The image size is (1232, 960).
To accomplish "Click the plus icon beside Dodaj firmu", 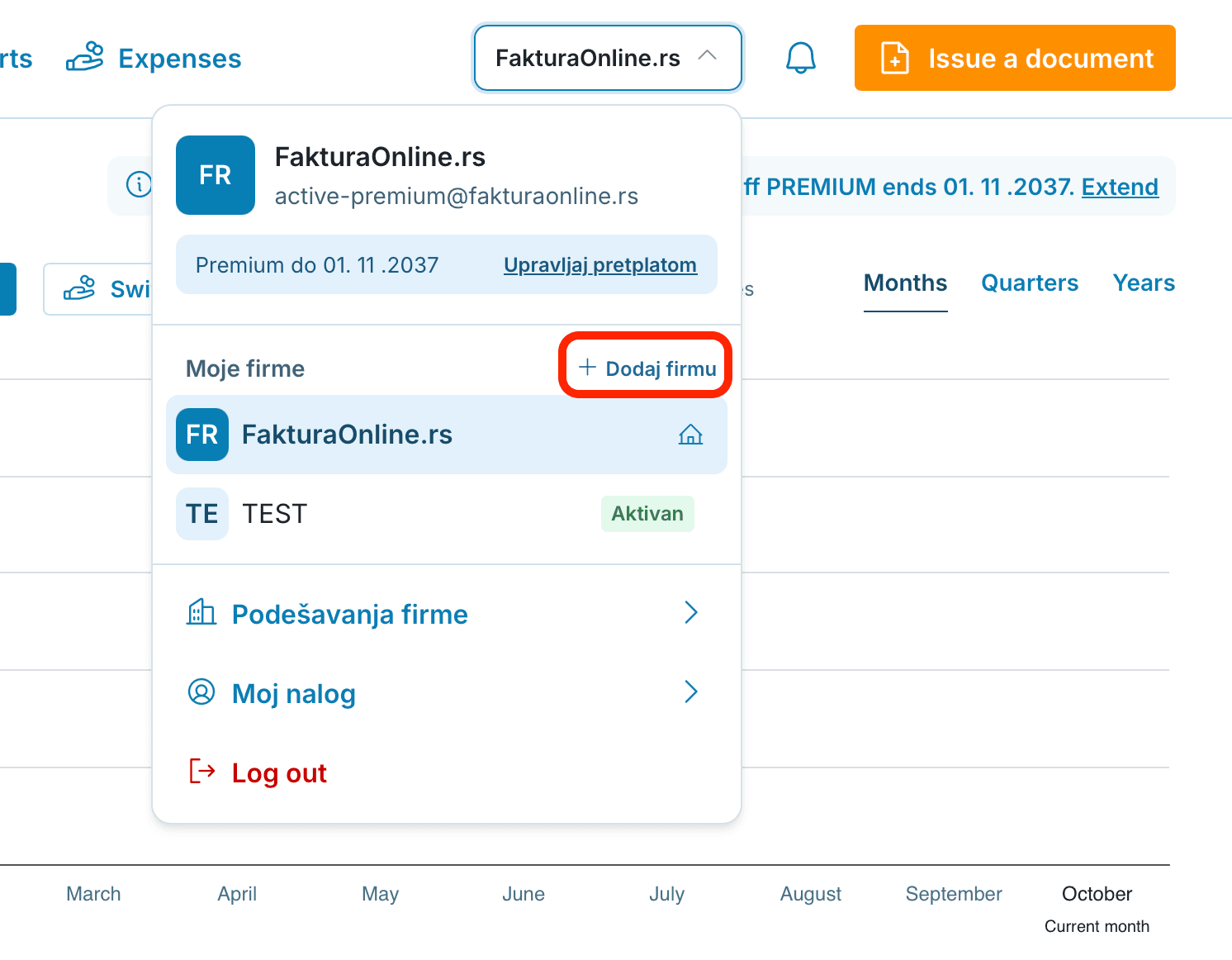I will [x=587, y=367].
